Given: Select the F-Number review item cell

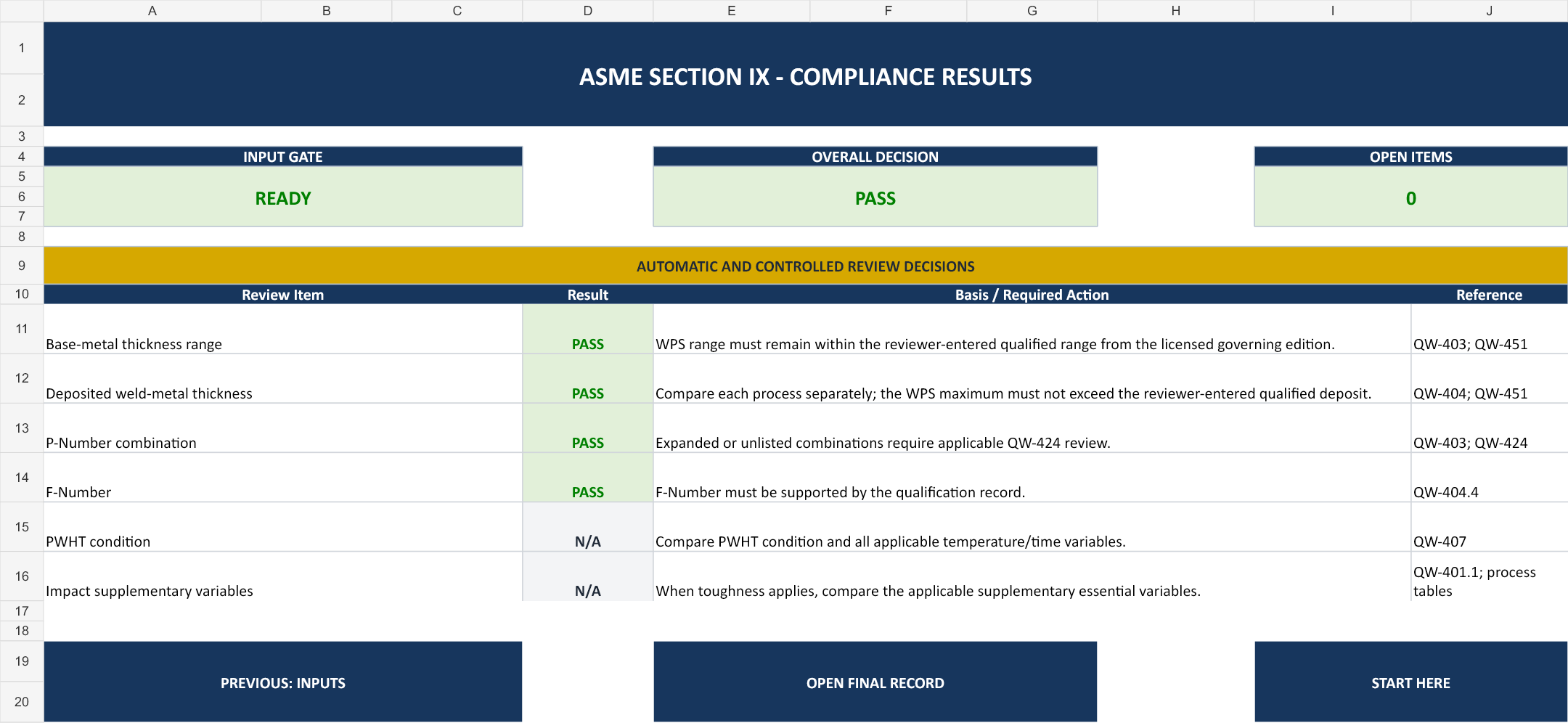Looking at the screenshot, I should [283, 478].
